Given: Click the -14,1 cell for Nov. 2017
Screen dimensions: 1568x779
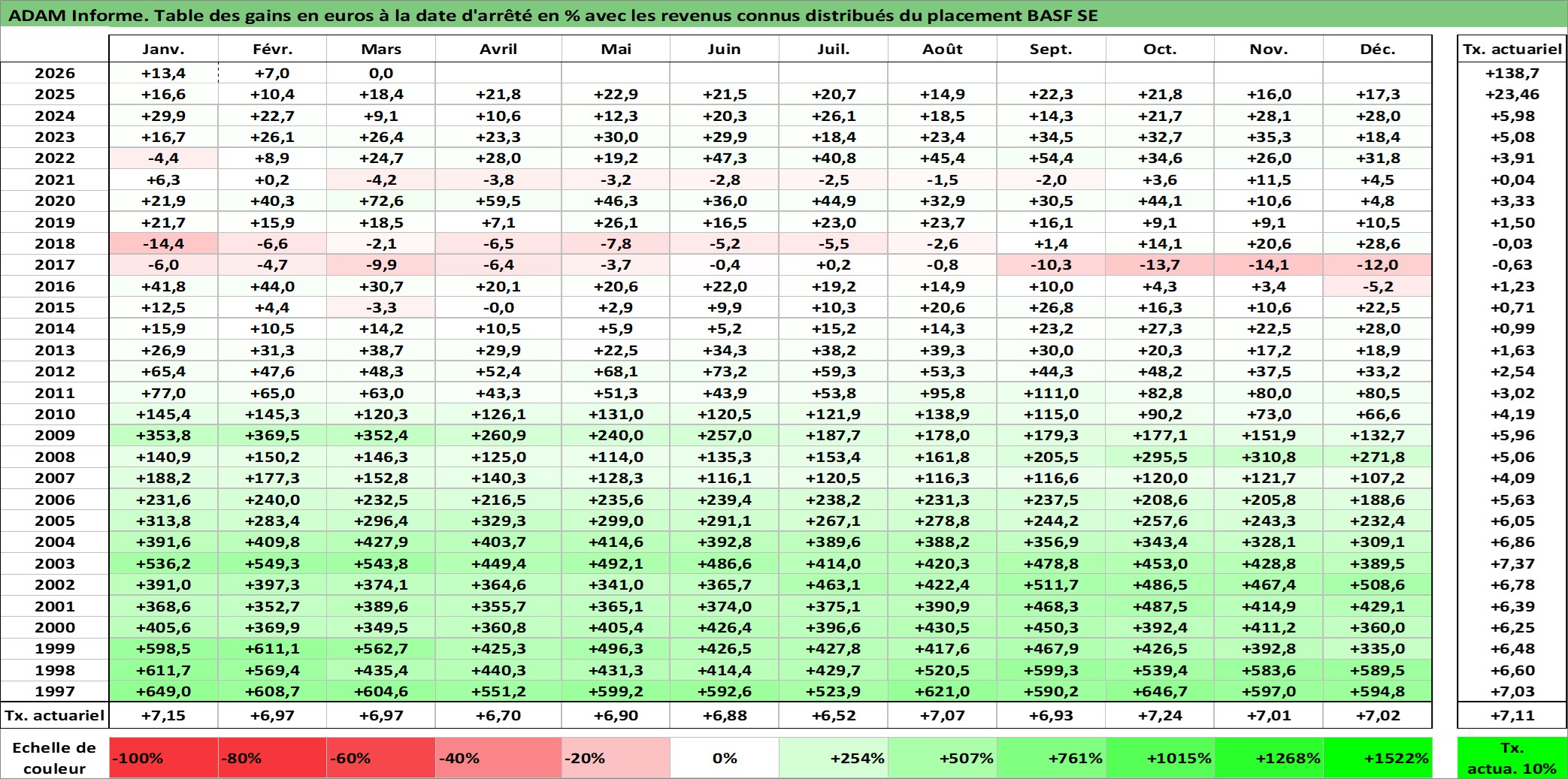Looking at the screenshot, I should tap(1269, 264).
